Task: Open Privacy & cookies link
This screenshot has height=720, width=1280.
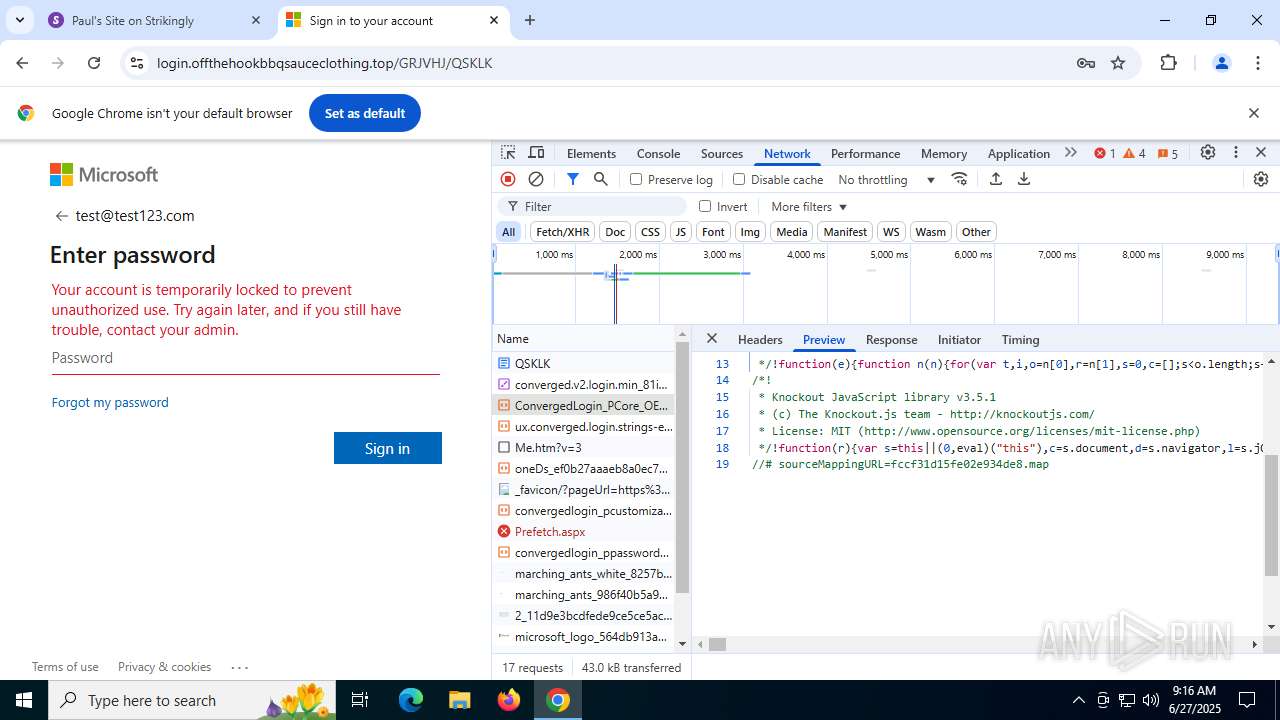Action: pyautogui.click(x=164, y=667)
